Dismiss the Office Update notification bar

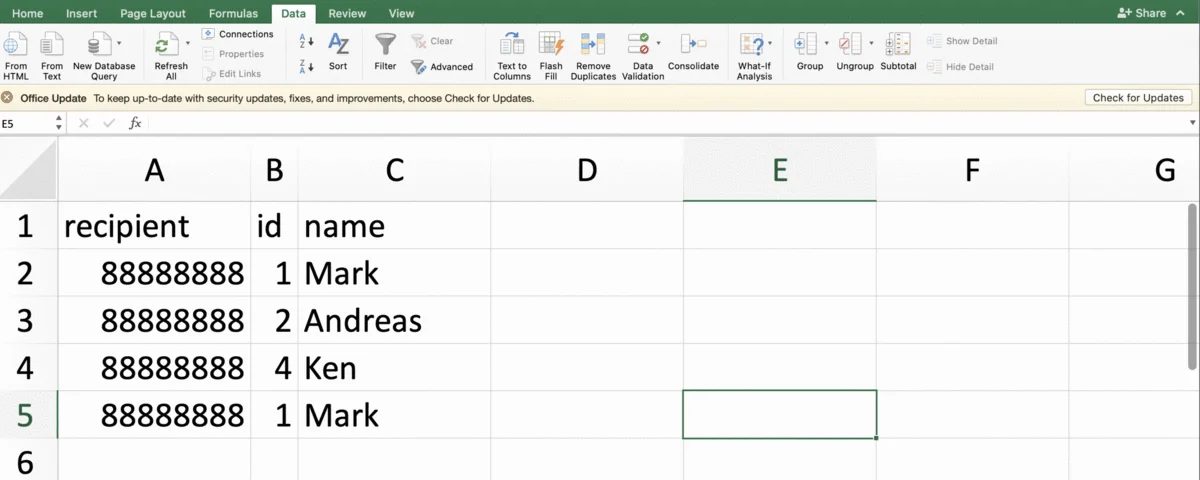pos(7,98)
